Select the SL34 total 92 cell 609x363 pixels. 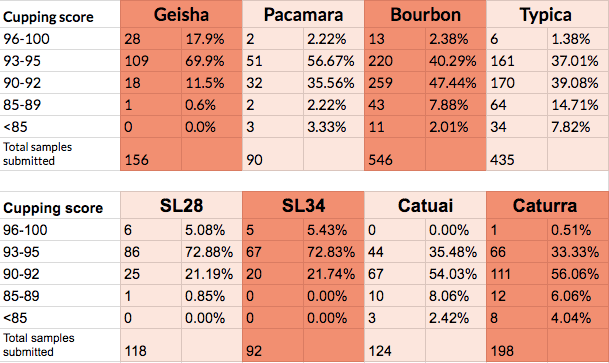coord(273,346)
